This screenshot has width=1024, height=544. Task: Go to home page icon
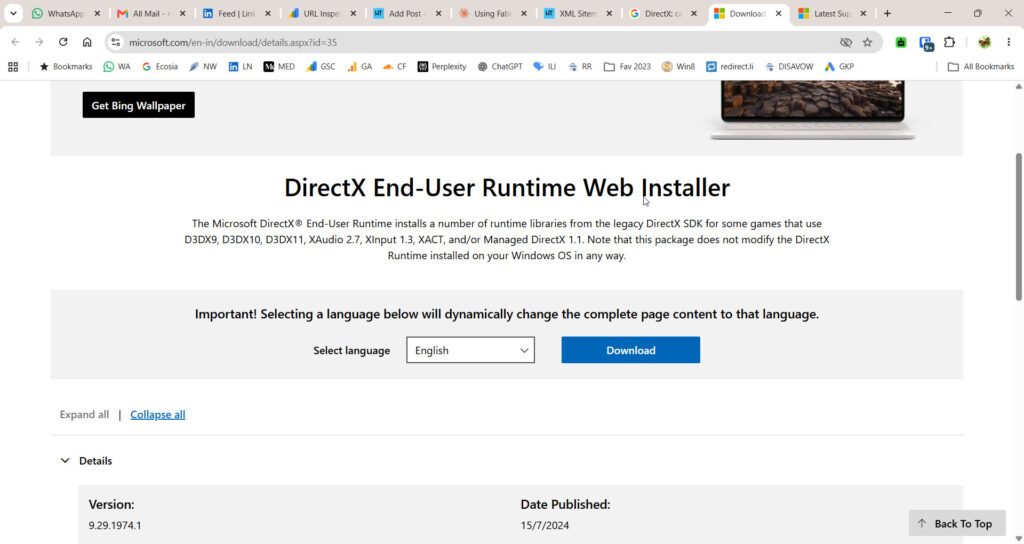pyautogui.click(x=87, y=42)
